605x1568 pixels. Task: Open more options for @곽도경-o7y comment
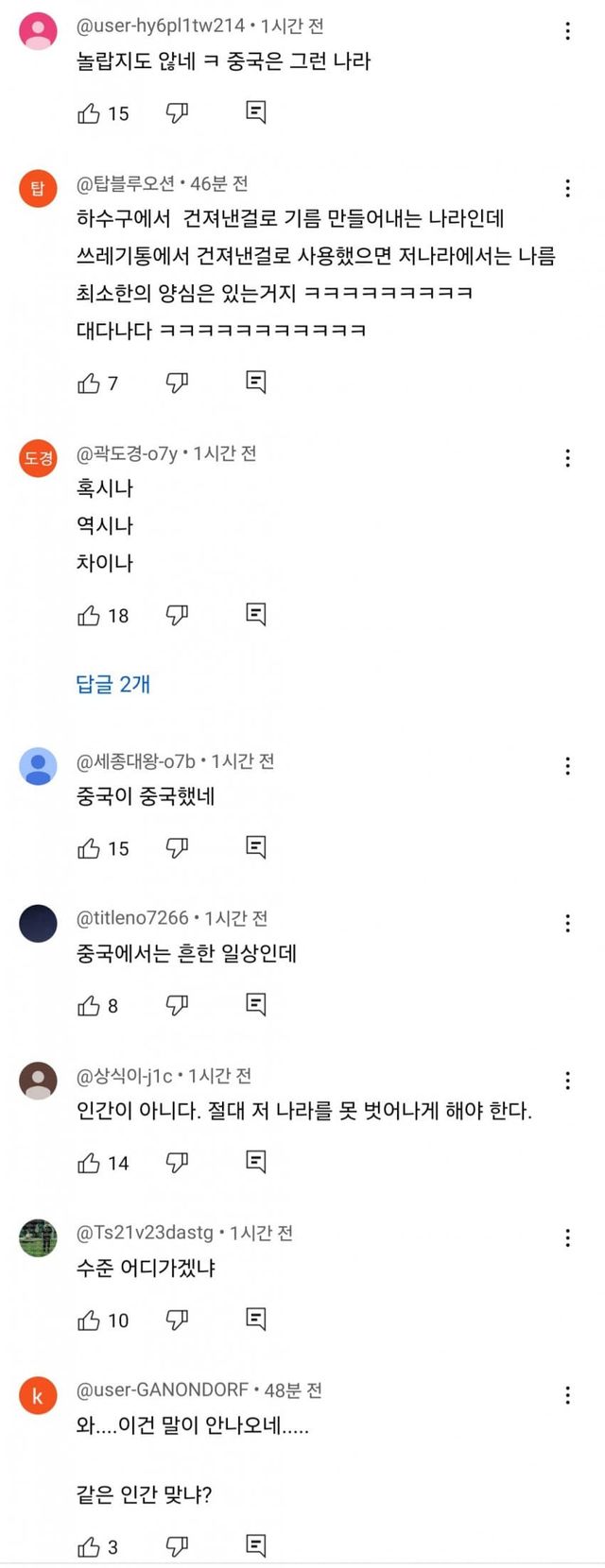tap(567, 458)
